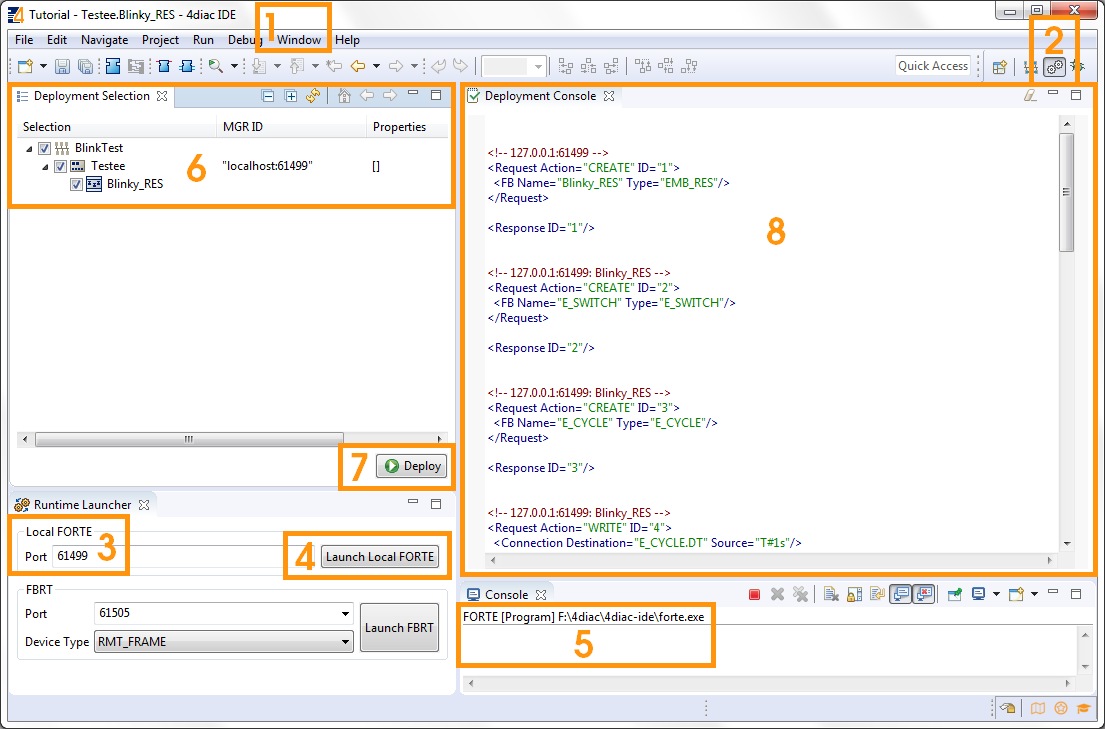Open the Project menu
The height and width of the screenshot is (729, 1105).
click(x=160, y=40)
